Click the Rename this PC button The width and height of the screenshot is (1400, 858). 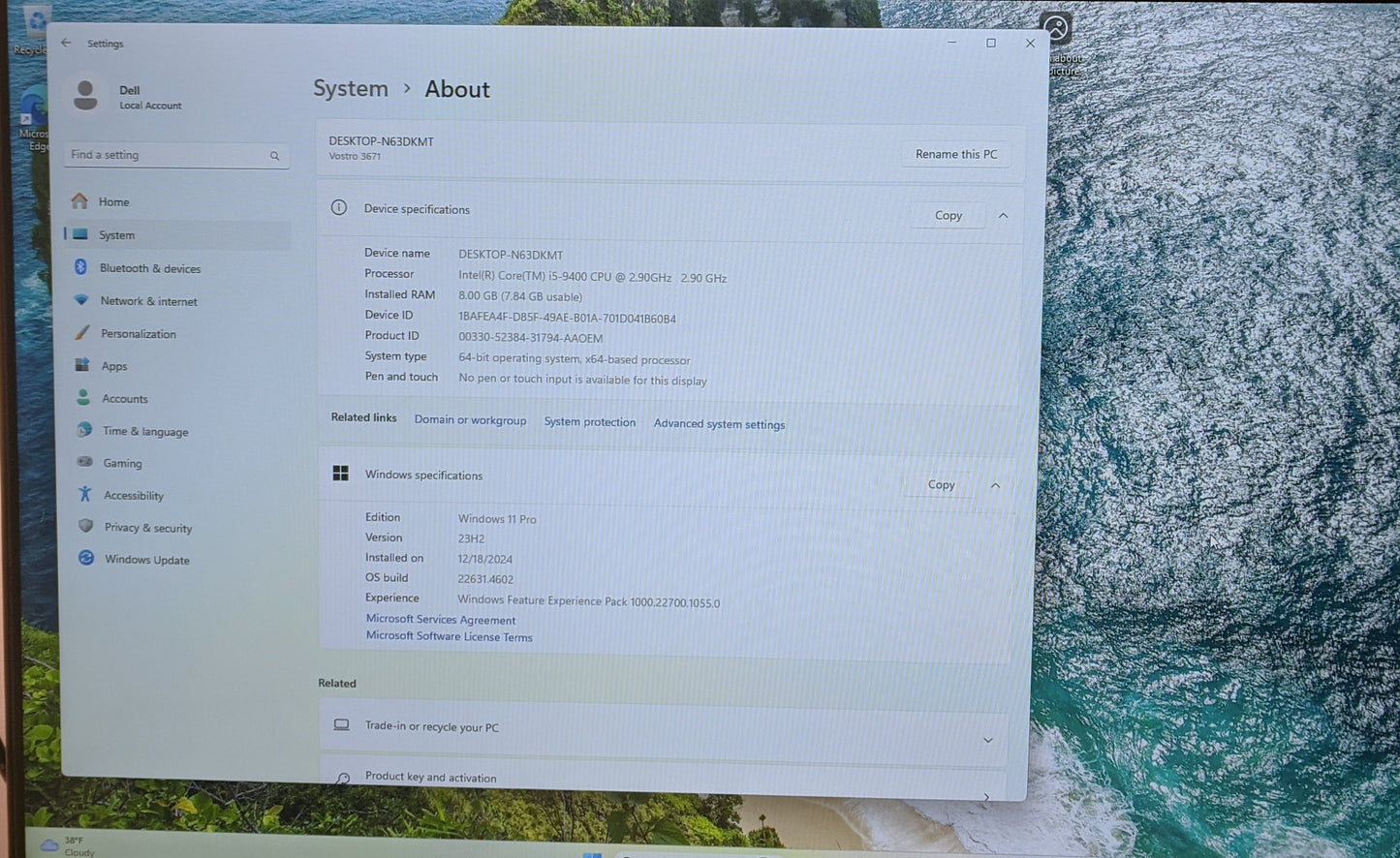pos(956,154)
